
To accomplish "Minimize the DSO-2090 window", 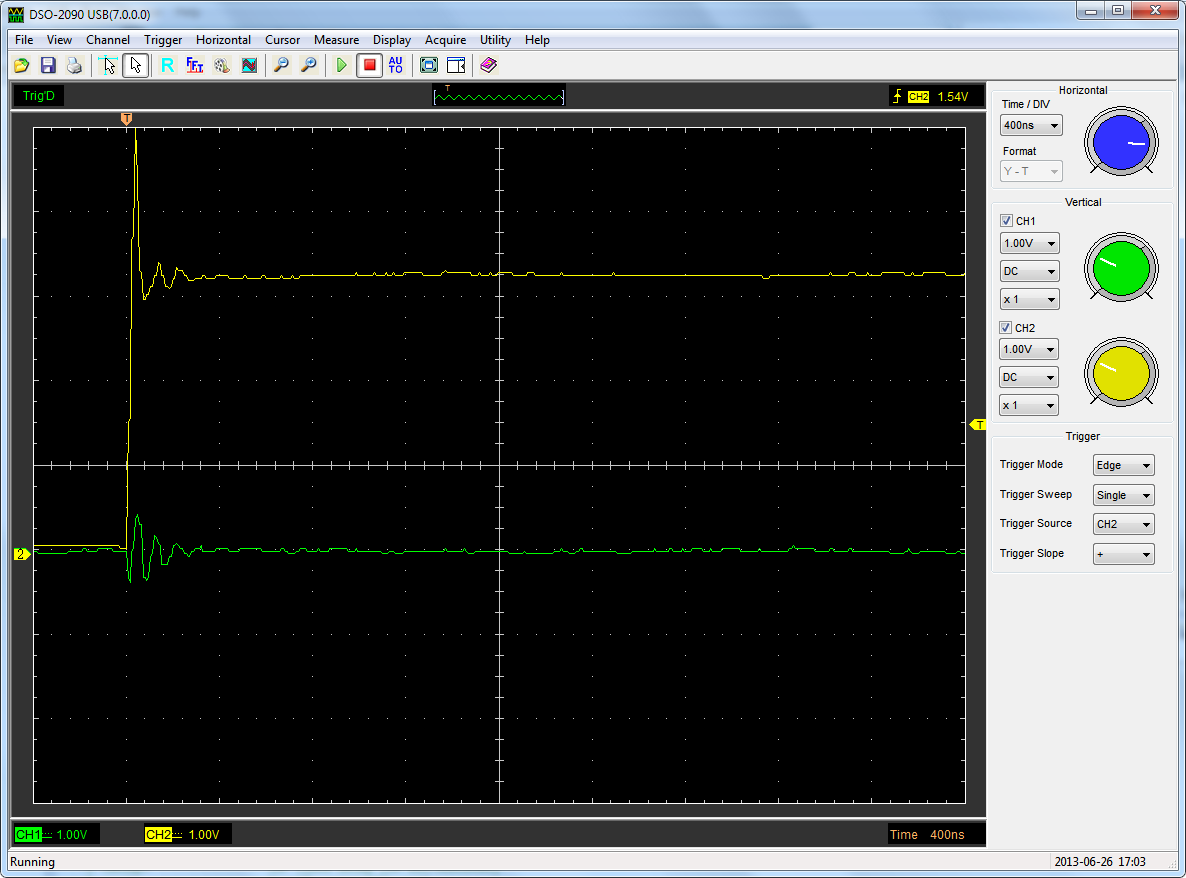I will click(1091, 11).
